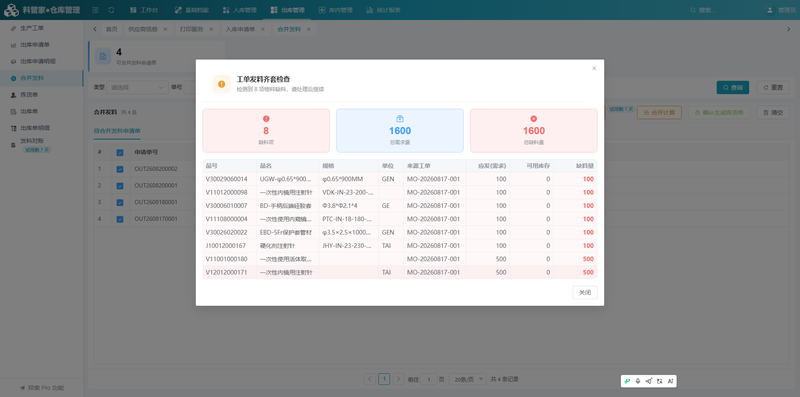Click the refresh icon in top bar
This screenshot has height=397, width=800.
[x=111, y=10]
